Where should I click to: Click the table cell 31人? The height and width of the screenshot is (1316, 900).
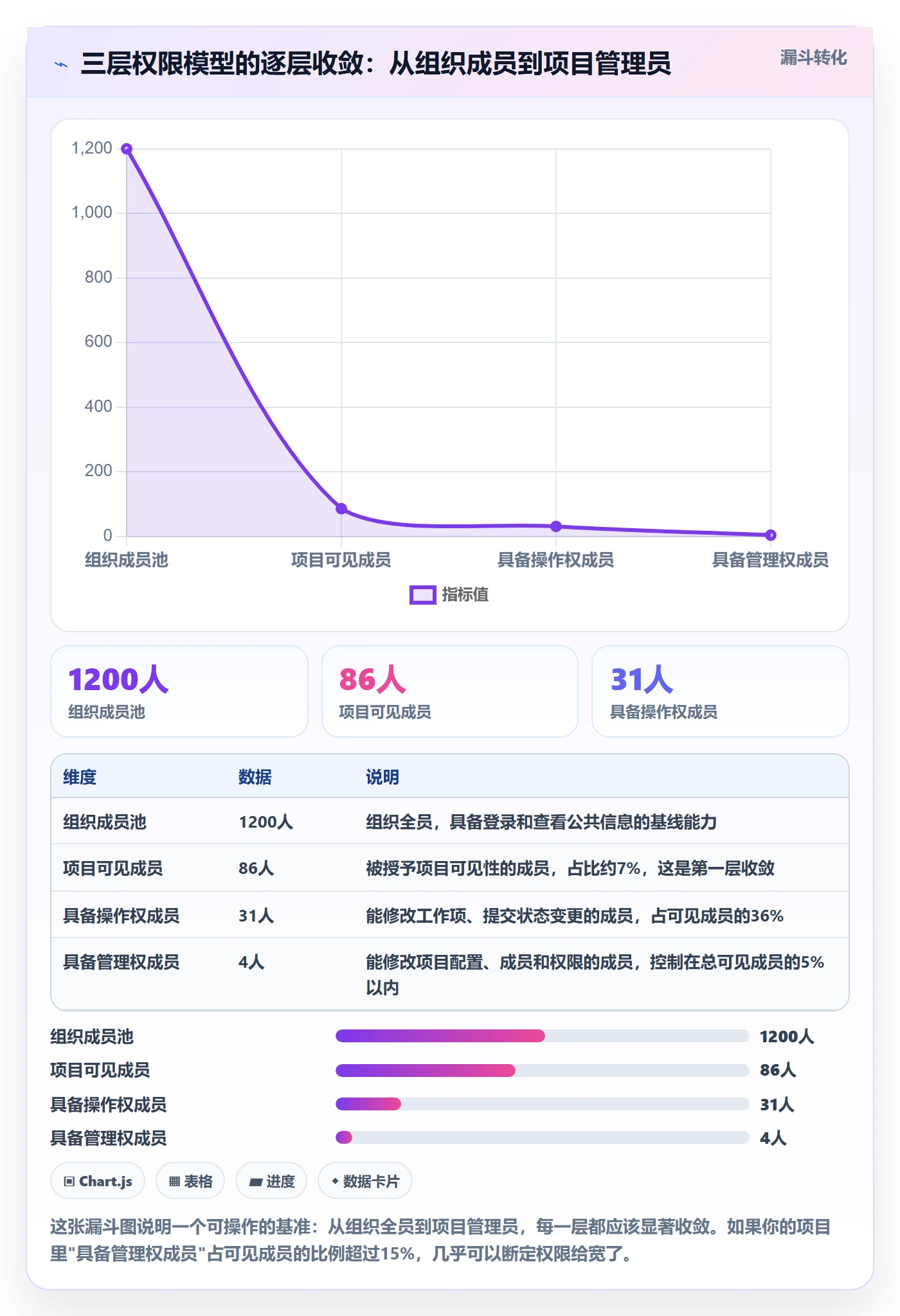(x=256, y=916)
